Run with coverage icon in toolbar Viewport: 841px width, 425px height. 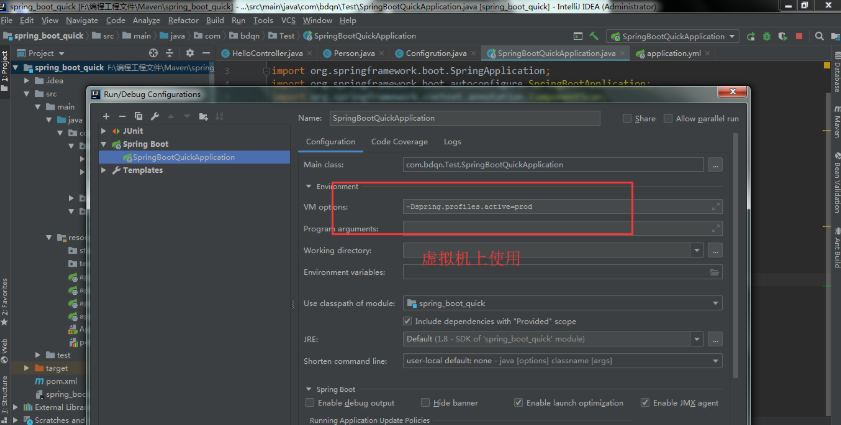click(x=783, y=36)
